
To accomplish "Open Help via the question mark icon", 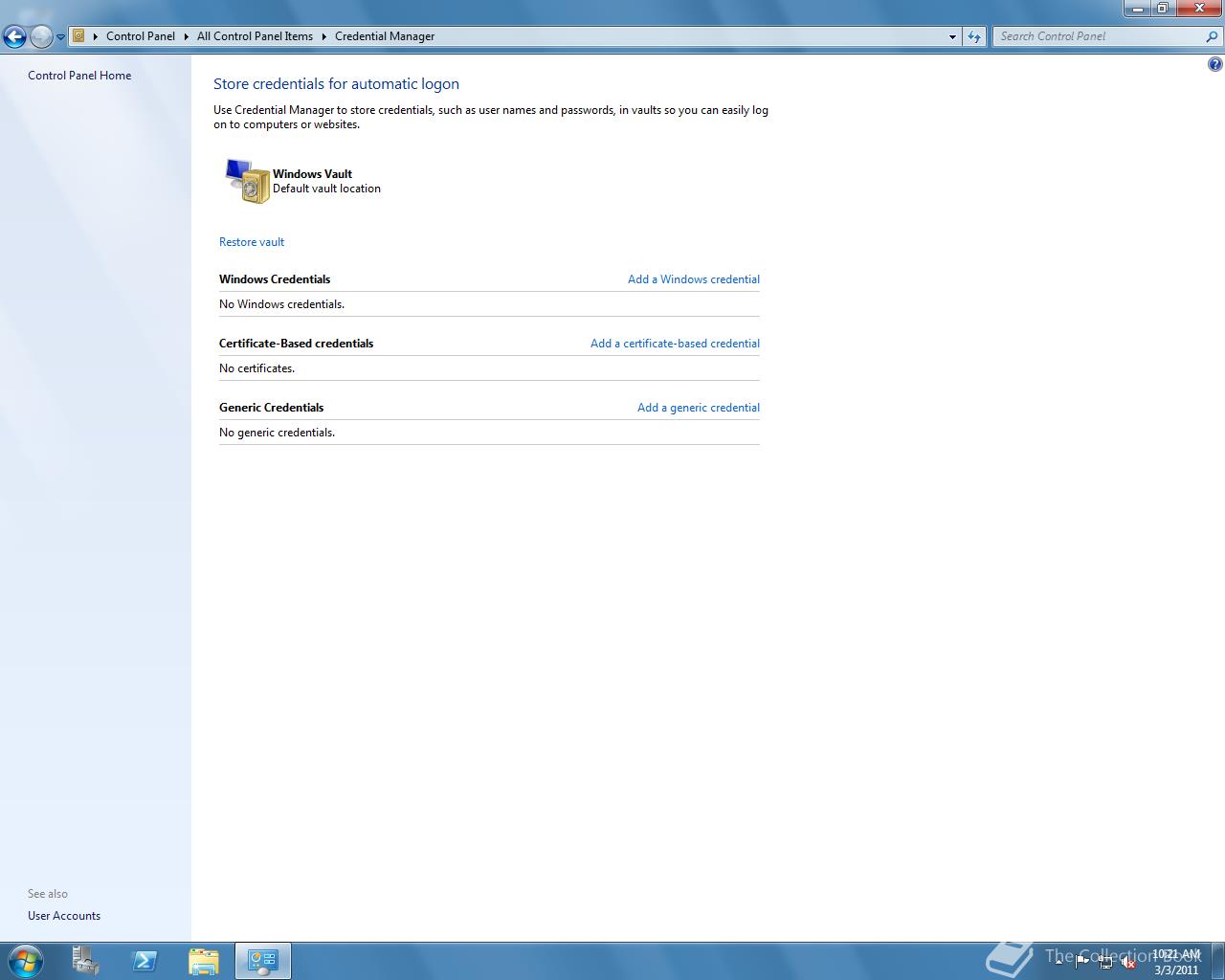I will tap(1215, 65).
